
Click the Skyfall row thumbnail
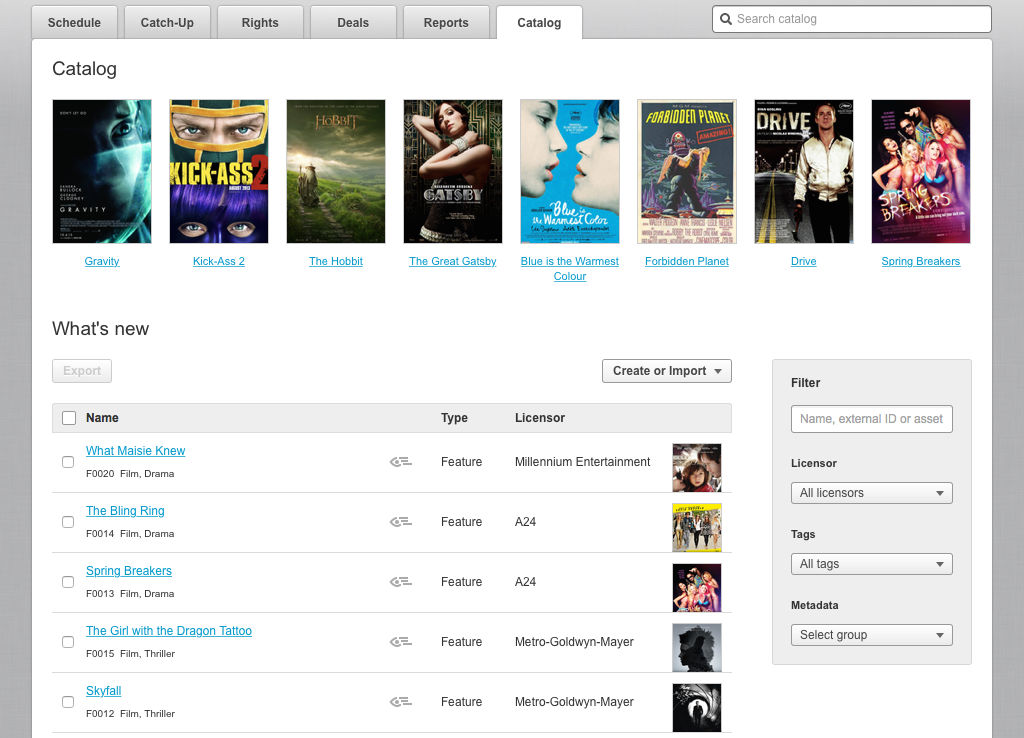(697, 708)
